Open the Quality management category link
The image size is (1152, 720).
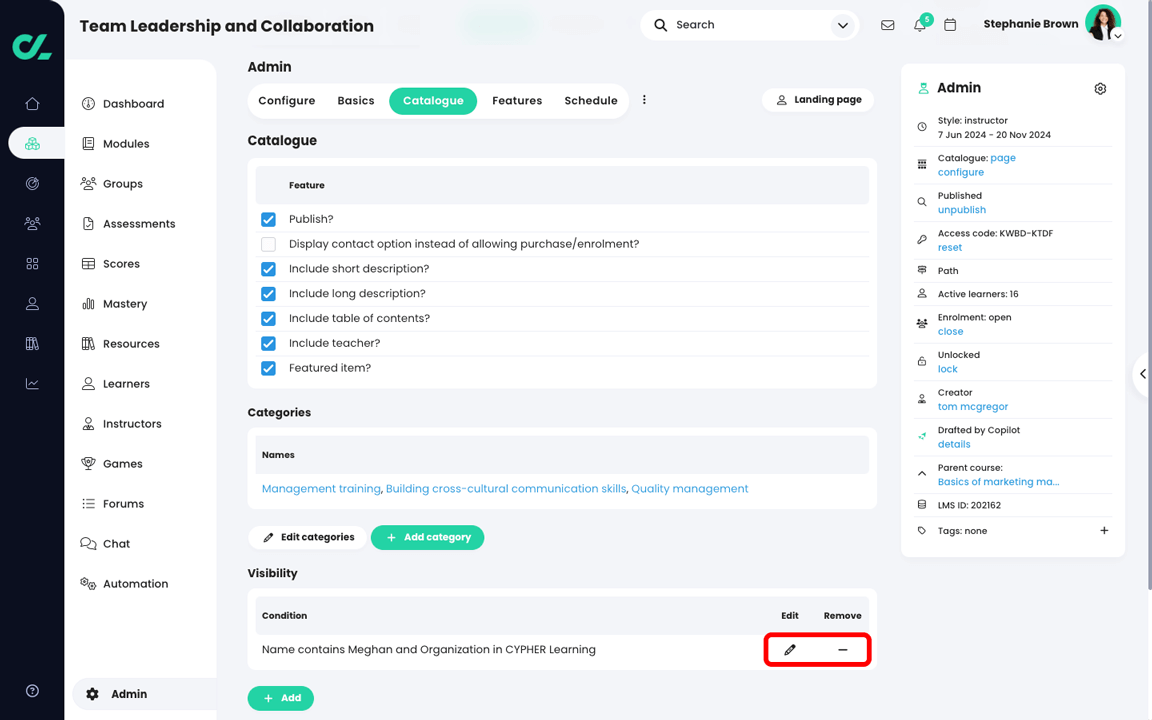(689, 489)
